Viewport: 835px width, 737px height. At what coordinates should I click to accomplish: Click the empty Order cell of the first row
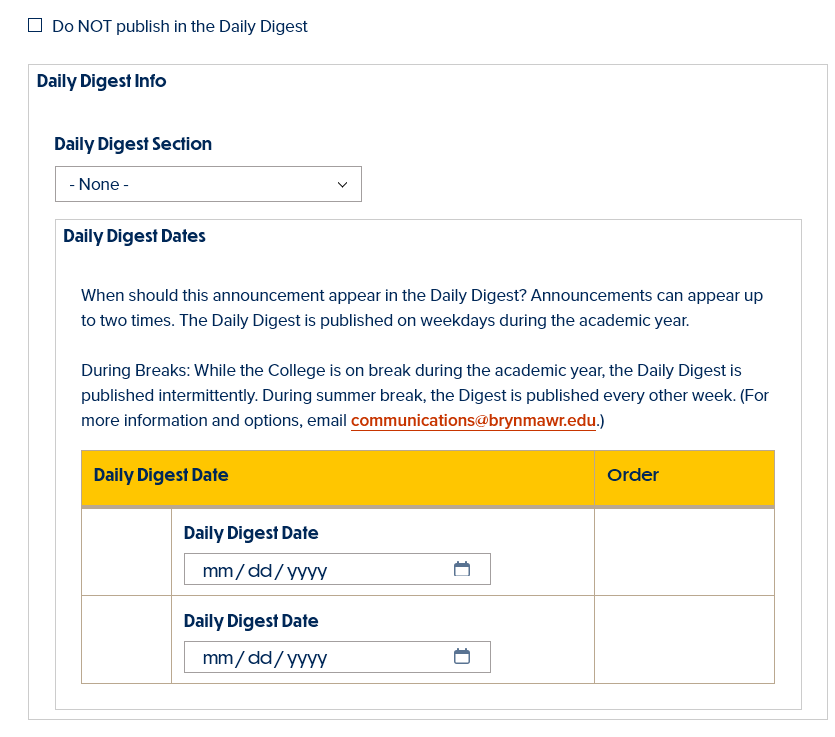coord(684,550)
